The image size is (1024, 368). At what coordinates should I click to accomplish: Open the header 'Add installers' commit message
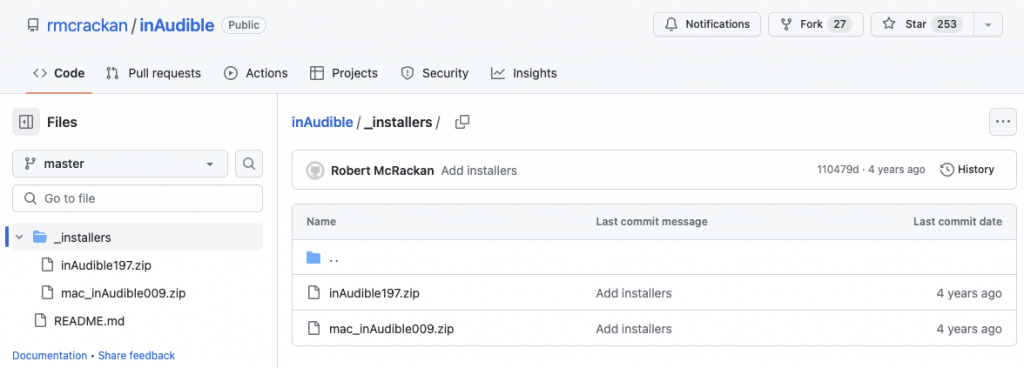click(x=479, y=170)
